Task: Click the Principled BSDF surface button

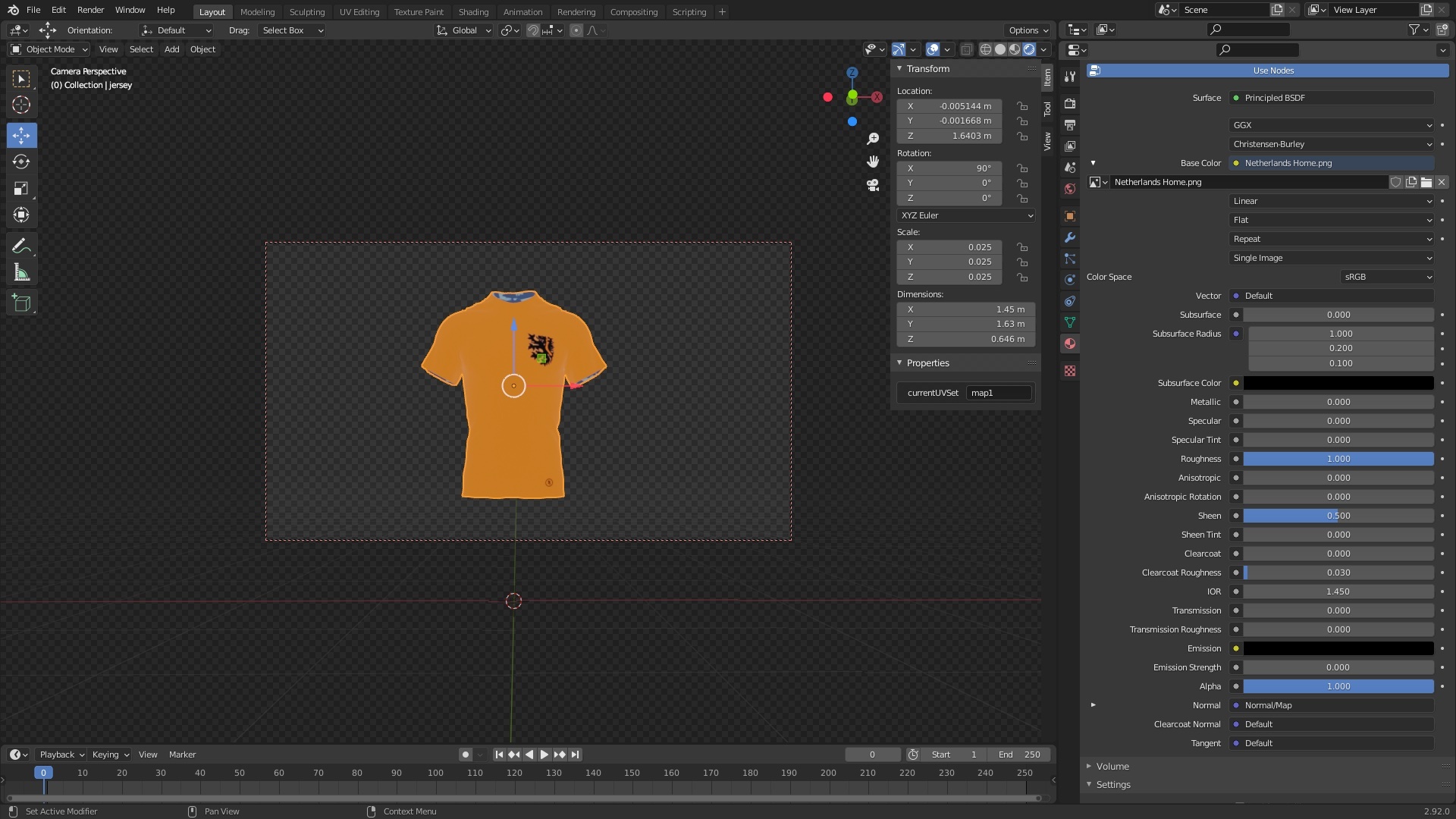Action: [x=1332, y=98]
